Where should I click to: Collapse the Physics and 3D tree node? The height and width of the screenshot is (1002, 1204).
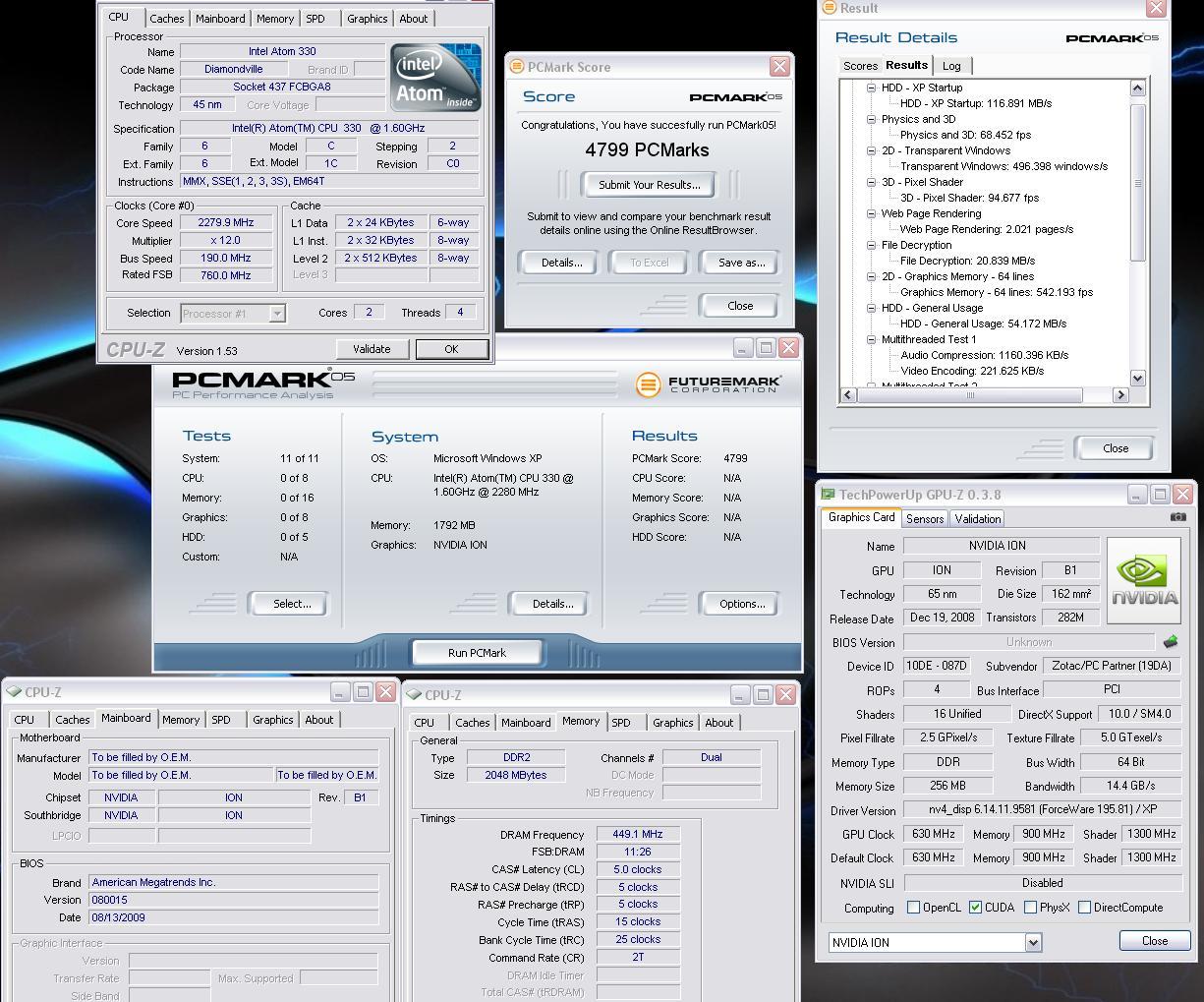pos(871,119)
